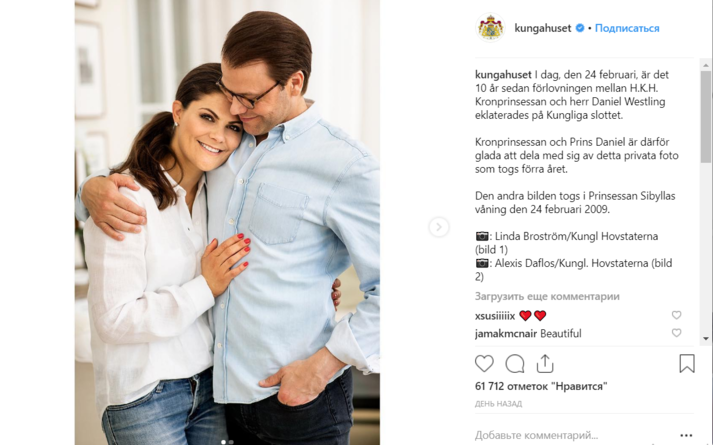Go to the next photo with the arrow
Image resolution: width=713 pixels, height=445 pixels.
439,227
